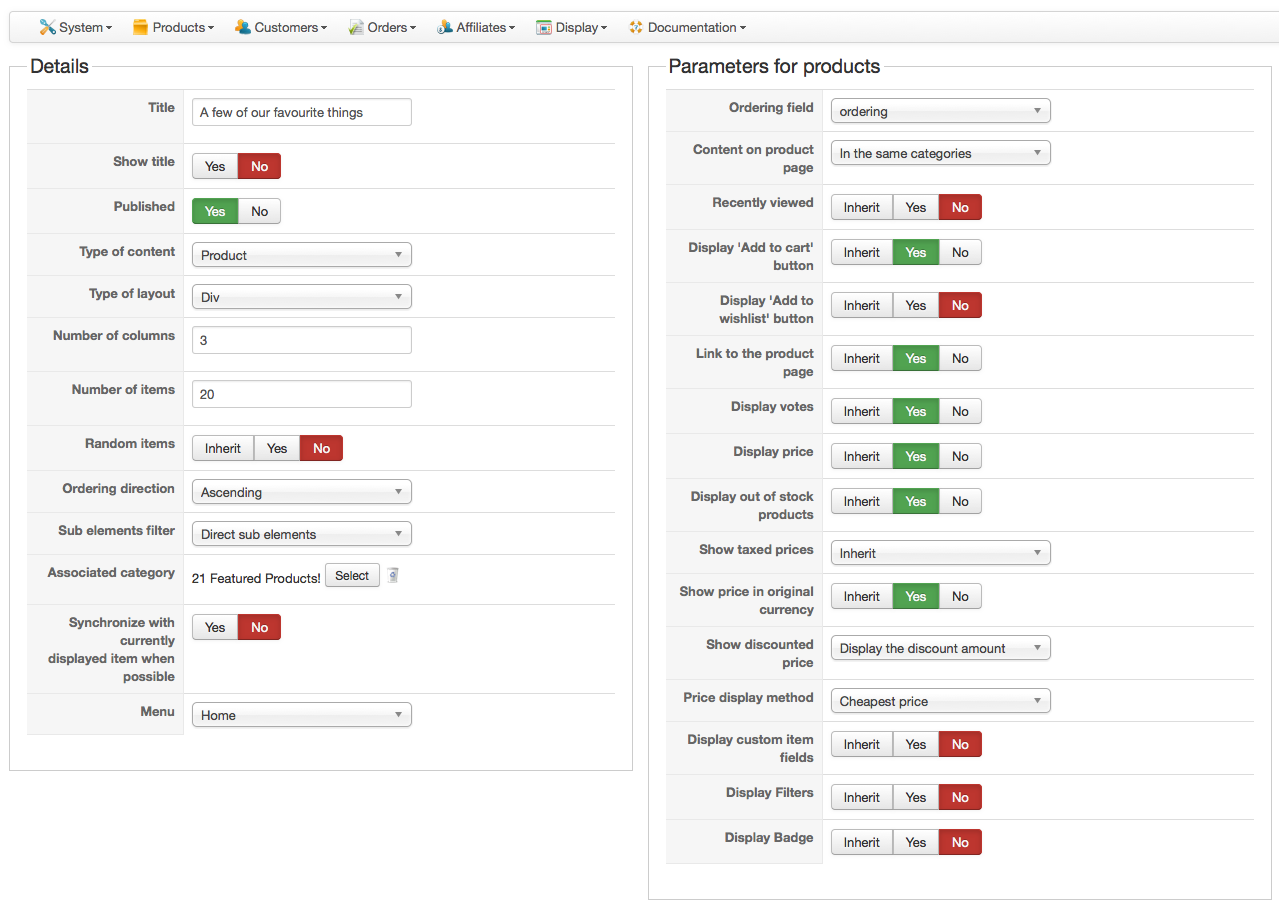
Task: Open the Type of content dropdown
Action: click(301, 255)
